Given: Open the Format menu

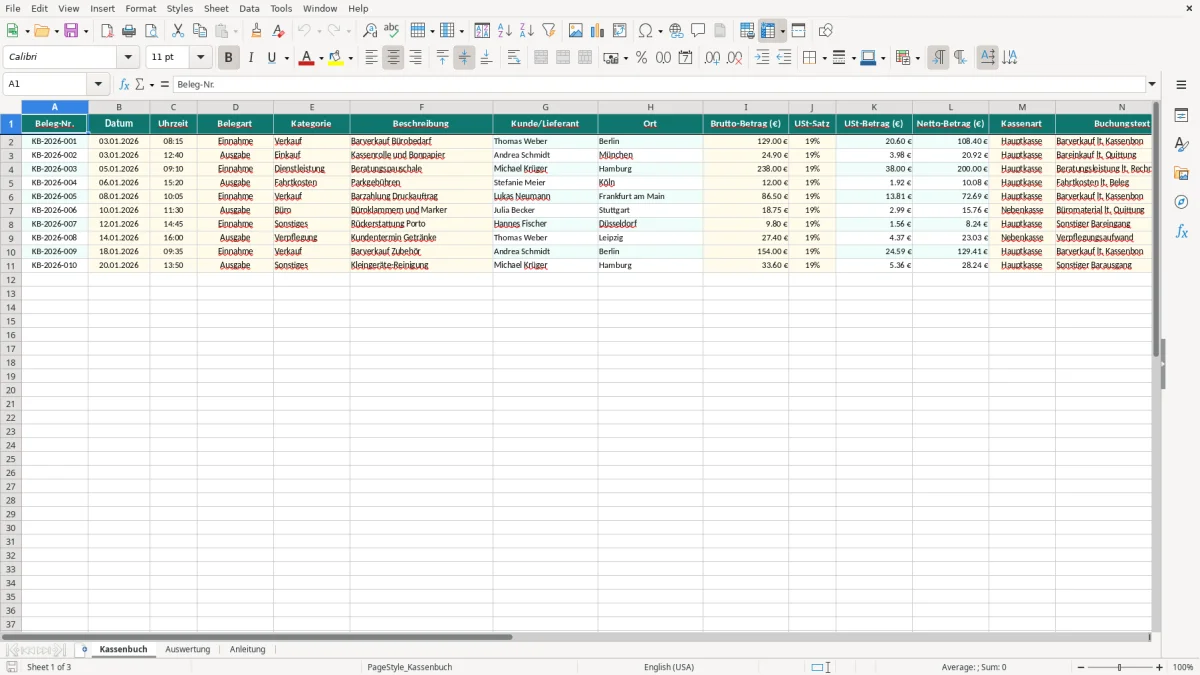Looking at the screenshot, I should coord(141,8).
